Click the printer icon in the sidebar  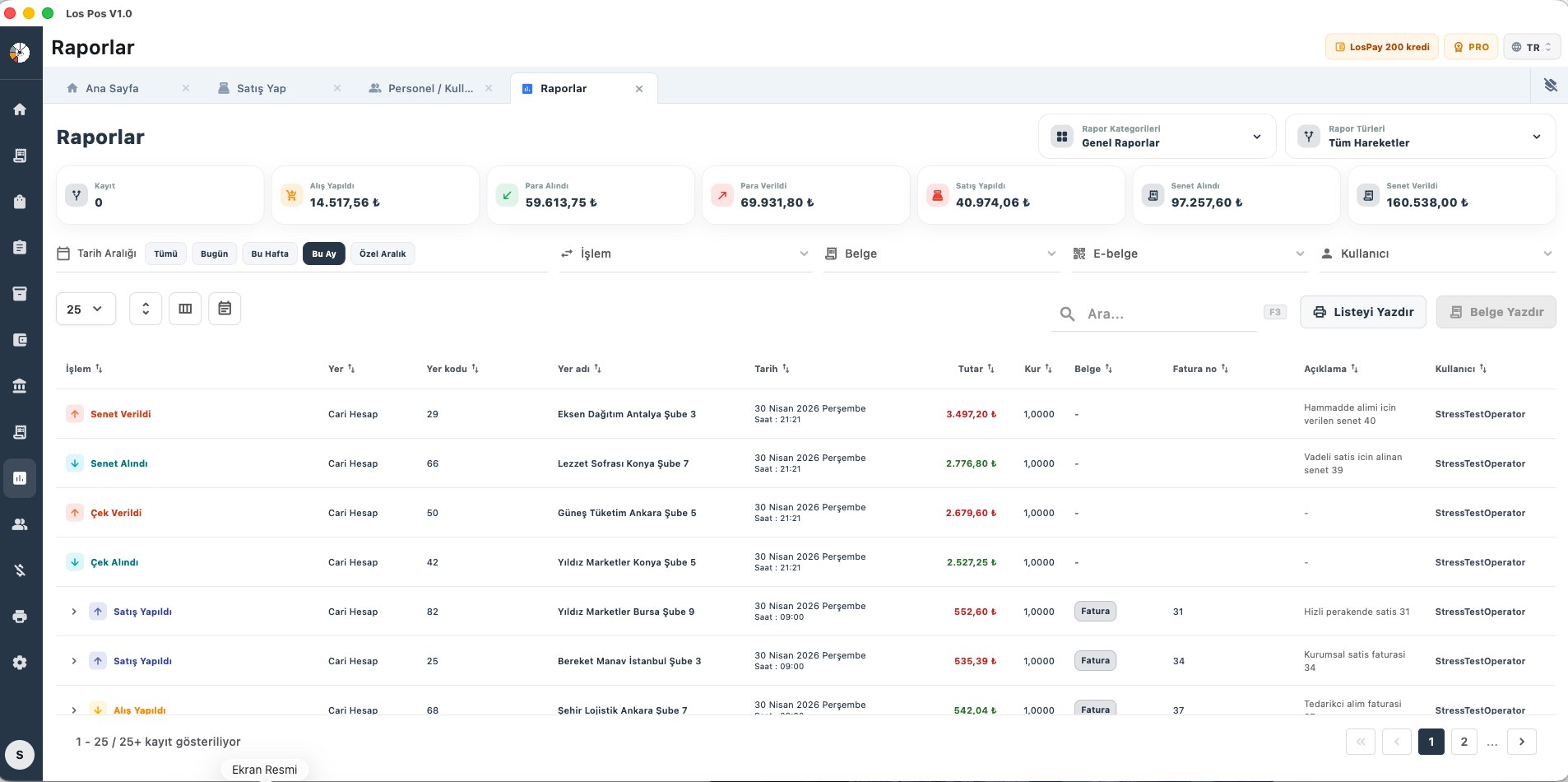point(20,617)
